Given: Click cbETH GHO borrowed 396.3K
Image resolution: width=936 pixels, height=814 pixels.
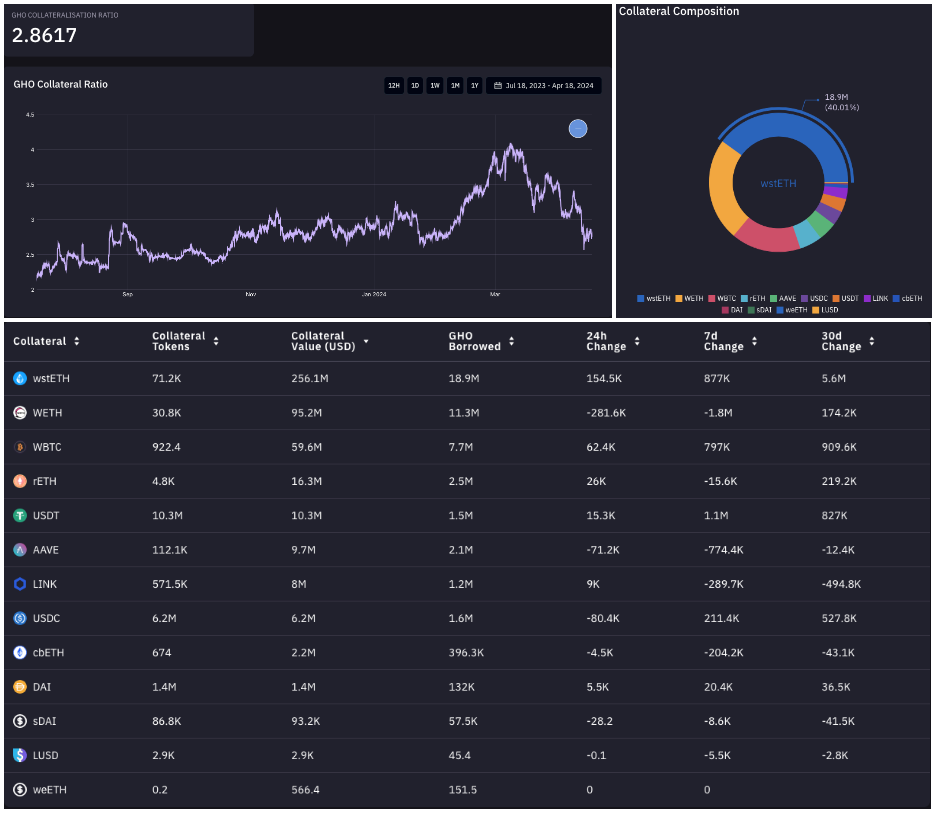Looking at the screenshot, I should (x=466, y=653).
